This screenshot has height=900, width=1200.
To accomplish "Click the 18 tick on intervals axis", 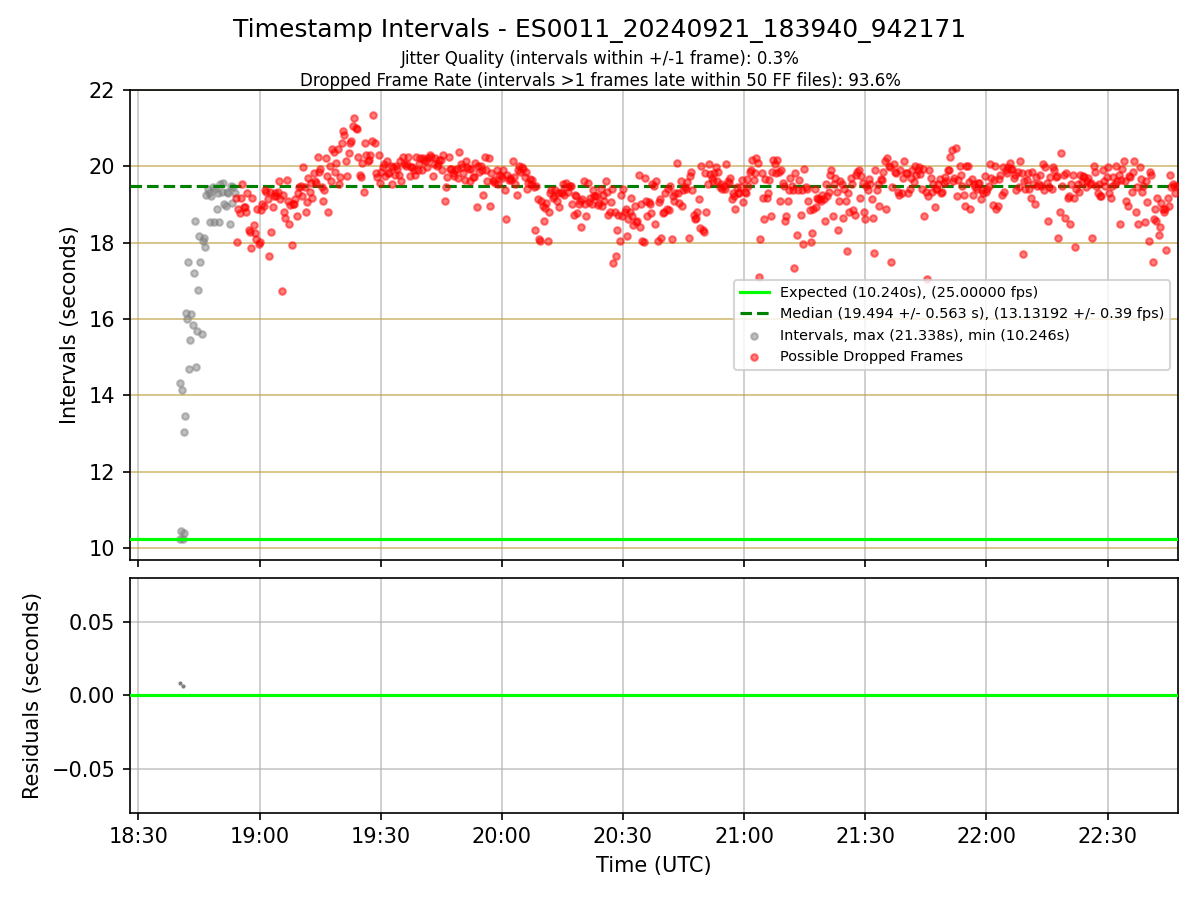I will coord(103,243).
